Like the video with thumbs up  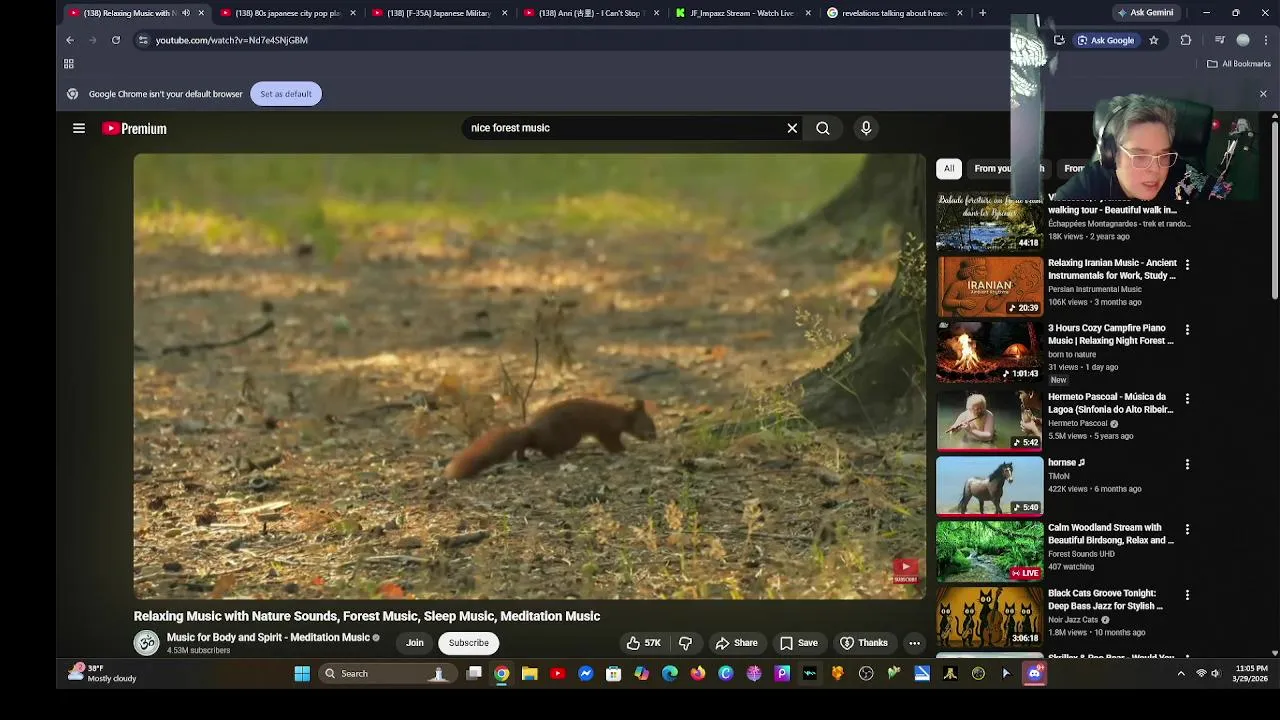point(643,643)
